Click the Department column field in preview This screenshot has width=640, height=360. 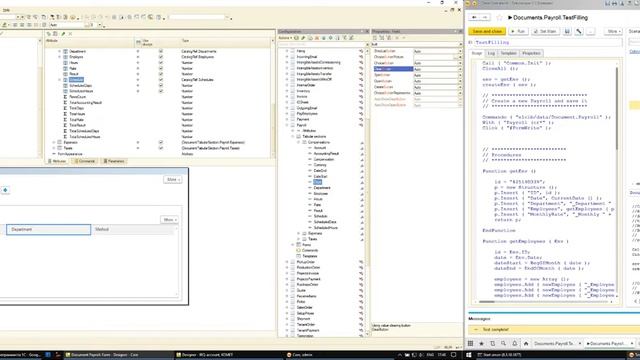49,230
